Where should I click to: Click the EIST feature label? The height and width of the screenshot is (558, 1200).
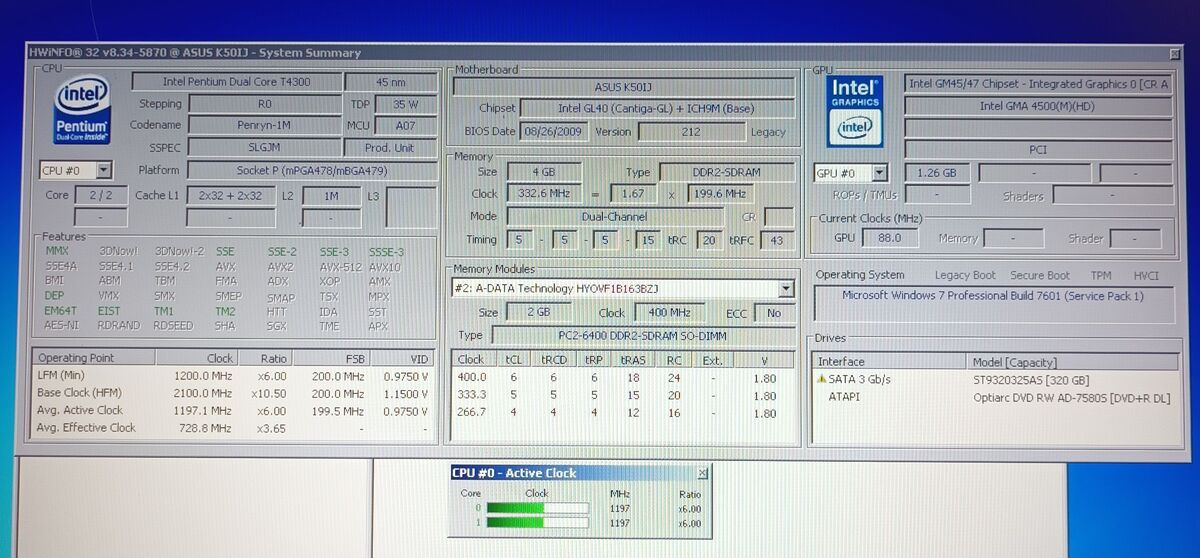[110, 311]
